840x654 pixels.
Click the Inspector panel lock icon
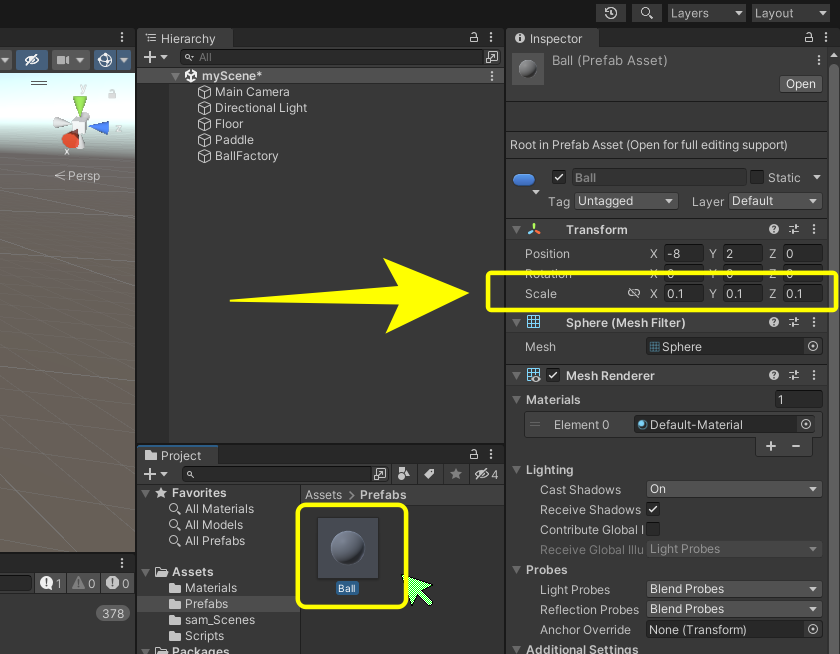tap(807, 38)
